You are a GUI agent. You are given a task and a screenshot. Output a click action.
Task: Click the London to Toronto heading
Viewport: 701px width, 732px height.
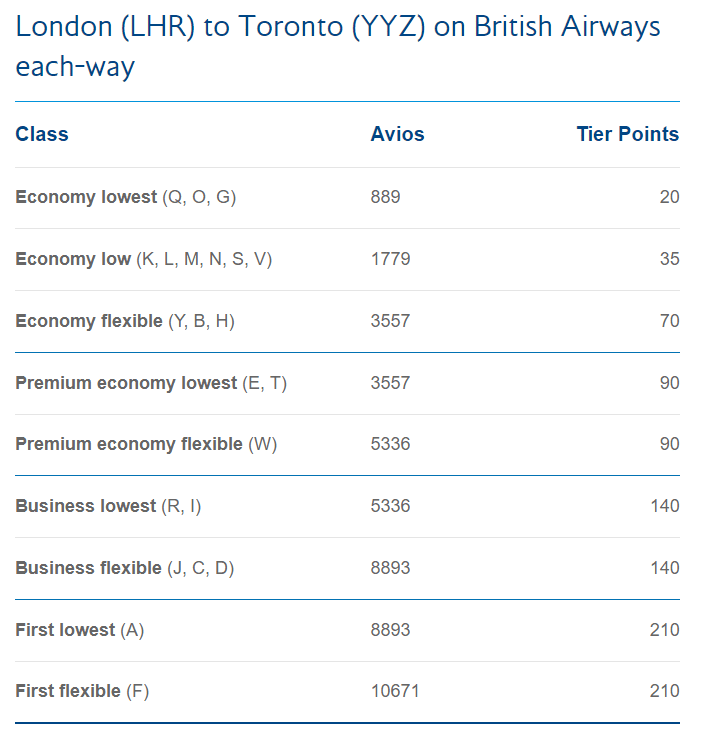coord(338,46)
